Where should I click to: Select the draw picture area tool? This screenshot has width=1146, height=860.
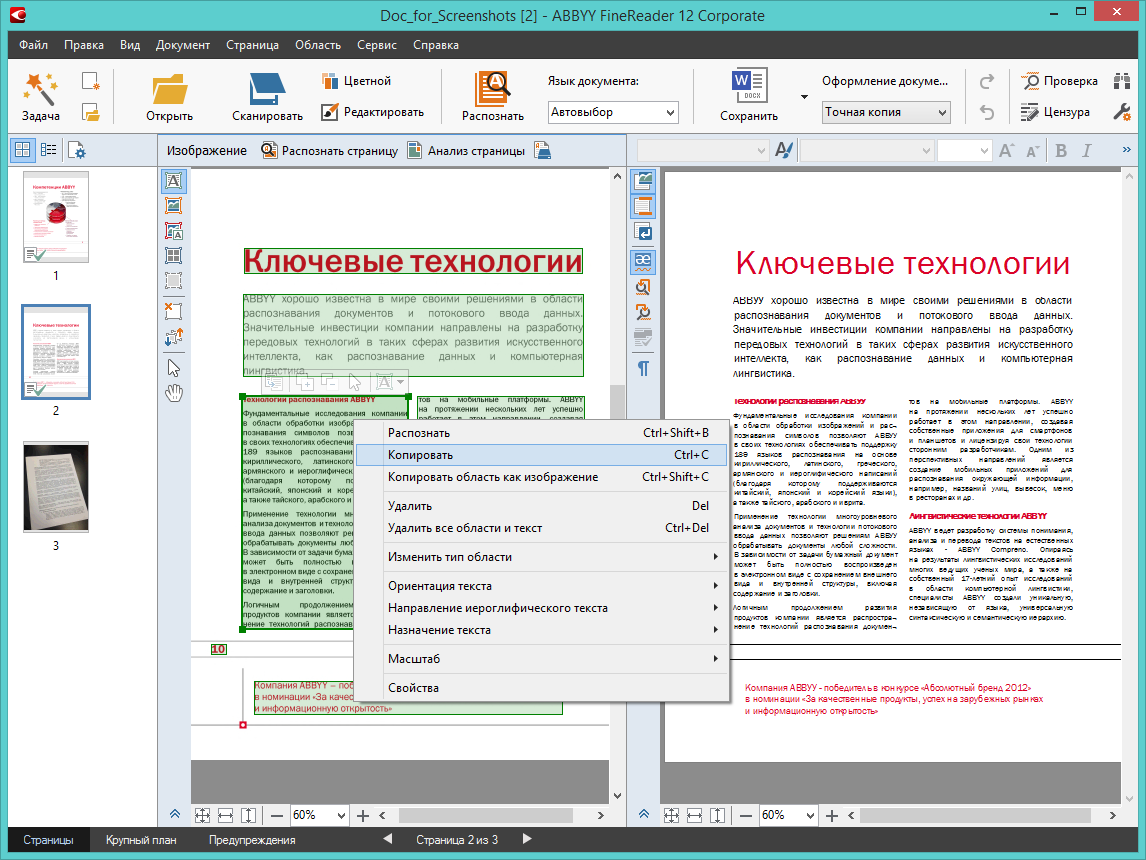coord(173,206)
